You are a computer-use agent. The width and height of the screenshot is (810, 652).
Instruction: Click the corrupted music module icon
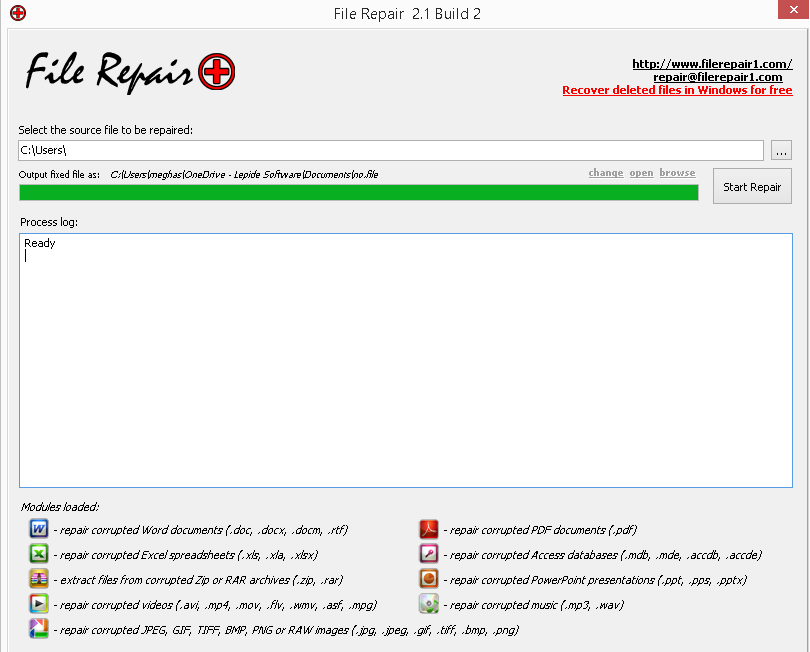coord(429,604)
